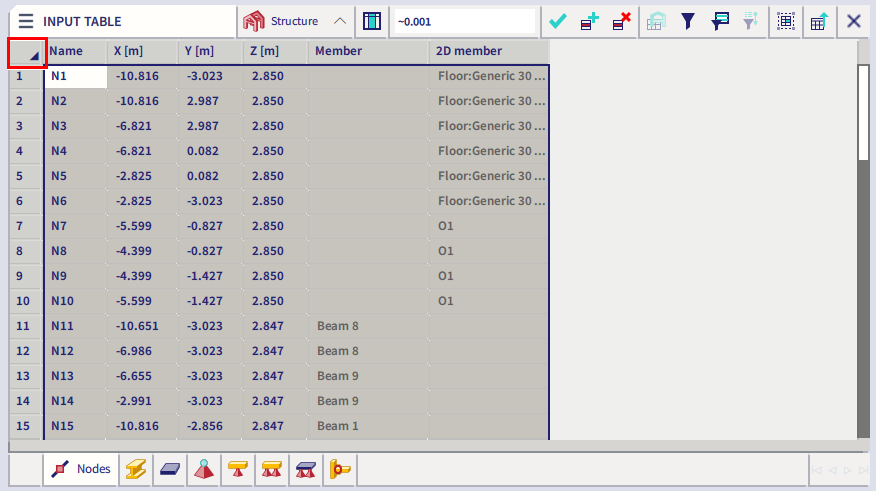The width and height of the screenshot is (876, 491).
Task: Click the column chooser icon
Action: click(x=372, y=21)
